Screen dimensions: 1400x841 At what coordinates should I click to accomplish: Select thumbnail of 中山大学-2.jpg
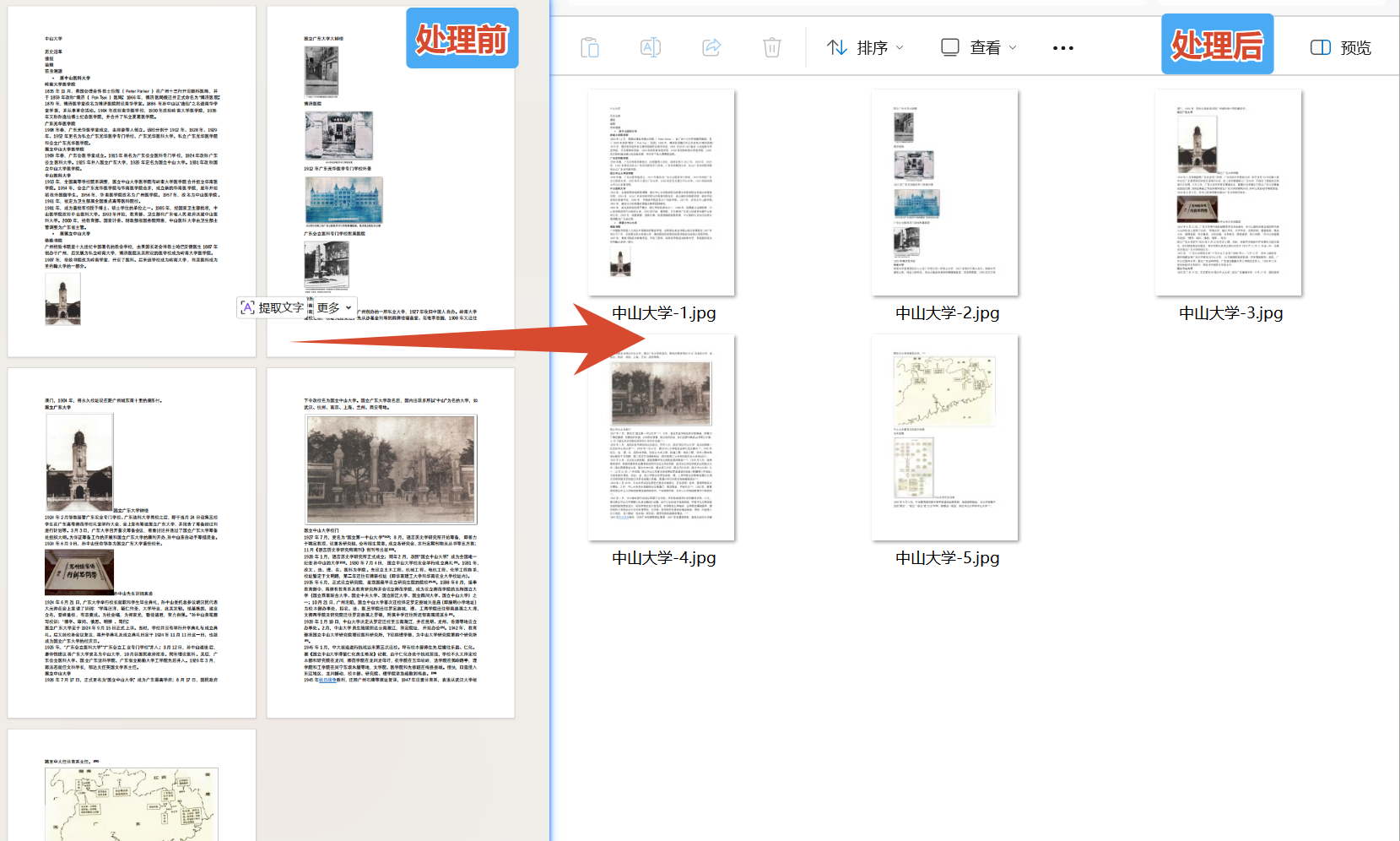tap(945, 193)
